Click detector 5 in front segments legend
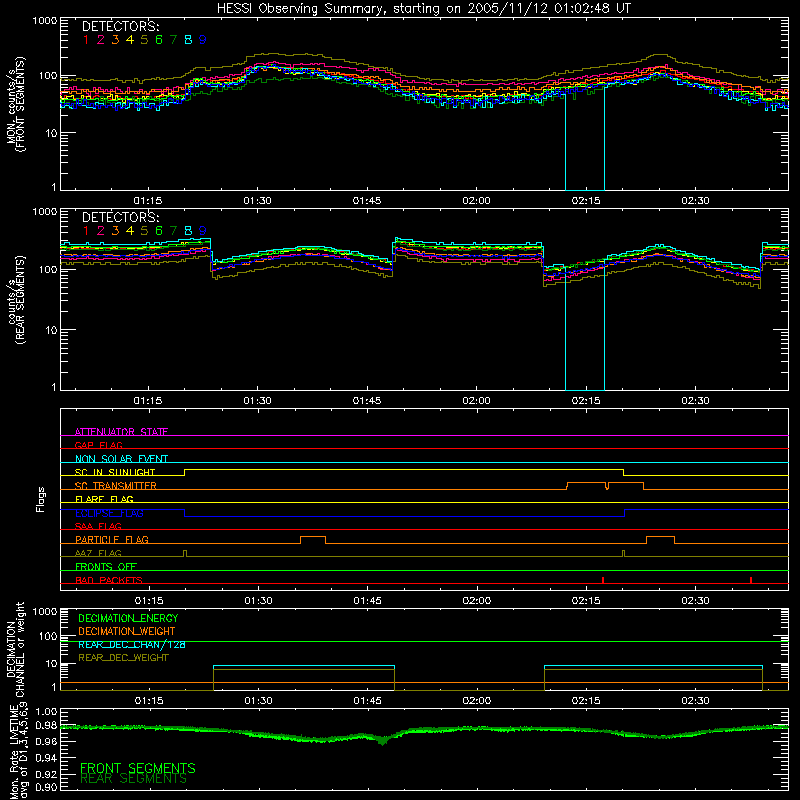This screenshot has width=800, height=800. (x=144, y=40)
